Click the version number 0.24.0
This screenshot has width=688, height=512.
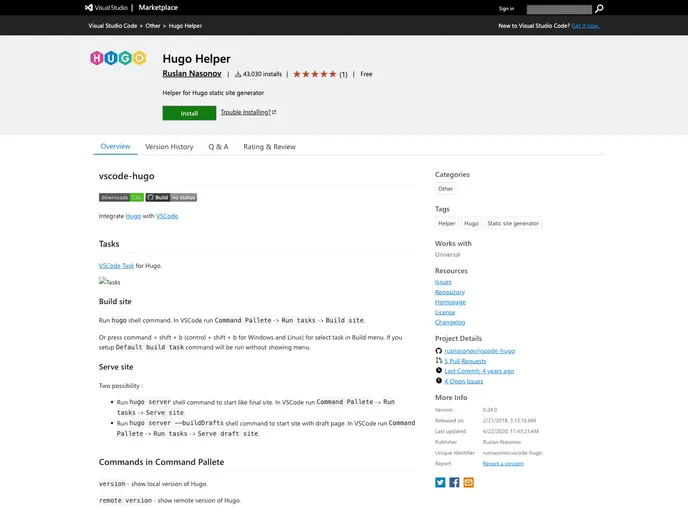click(490, 410)
